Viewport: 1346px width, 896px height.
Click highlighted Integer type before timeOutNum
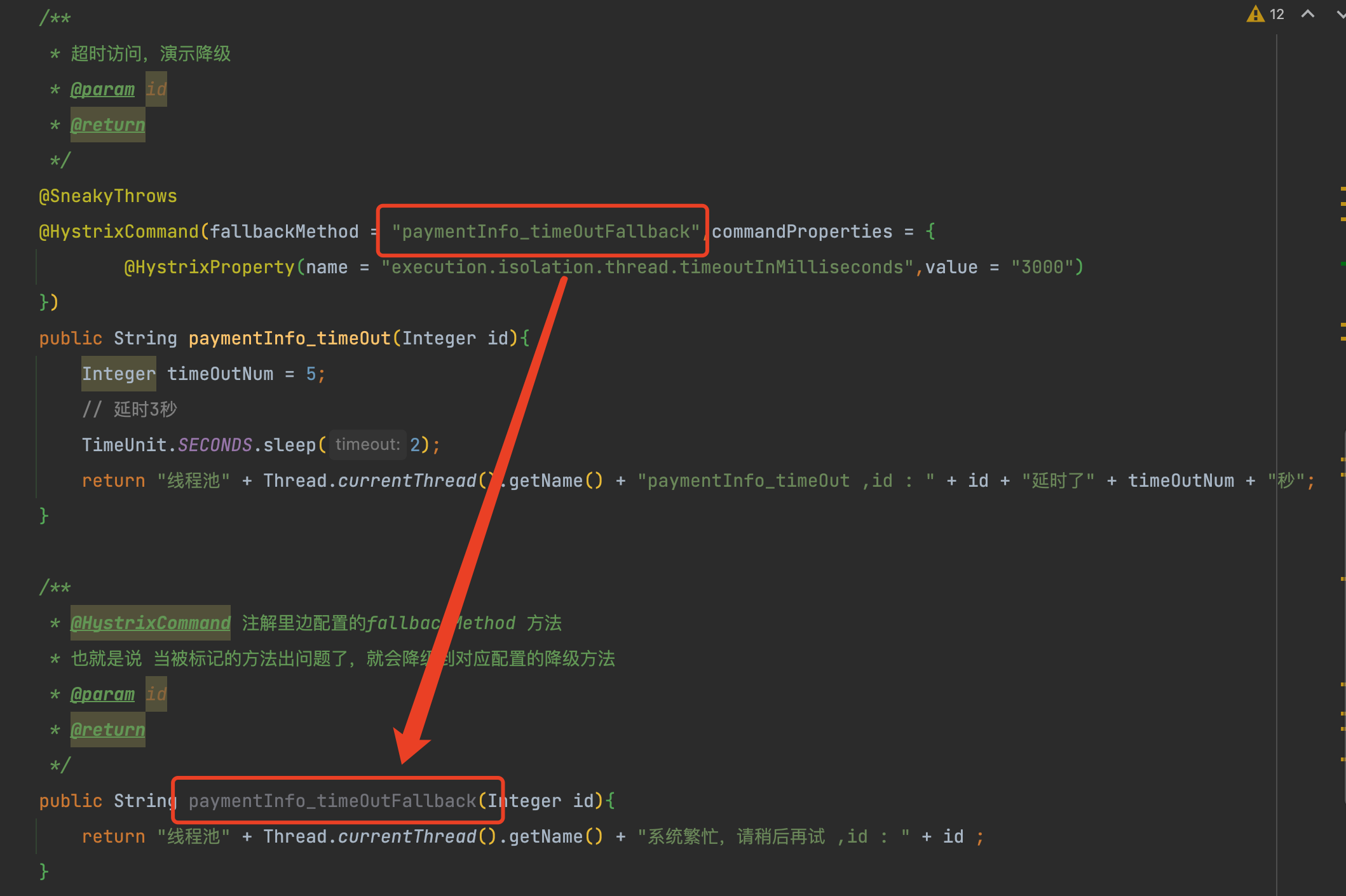tap(118, 374)
